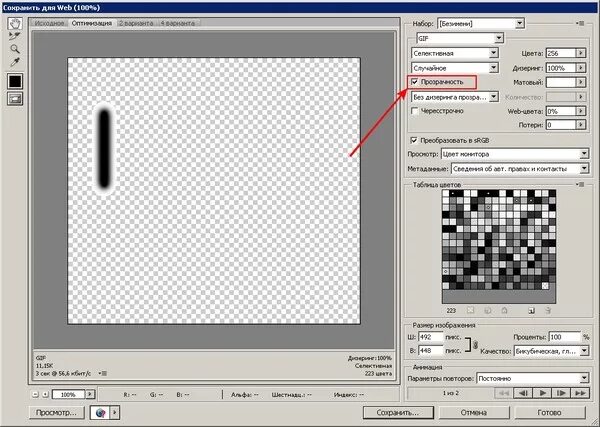Click the lock color icon
This screenshot has height=427, width=600.
504,311
